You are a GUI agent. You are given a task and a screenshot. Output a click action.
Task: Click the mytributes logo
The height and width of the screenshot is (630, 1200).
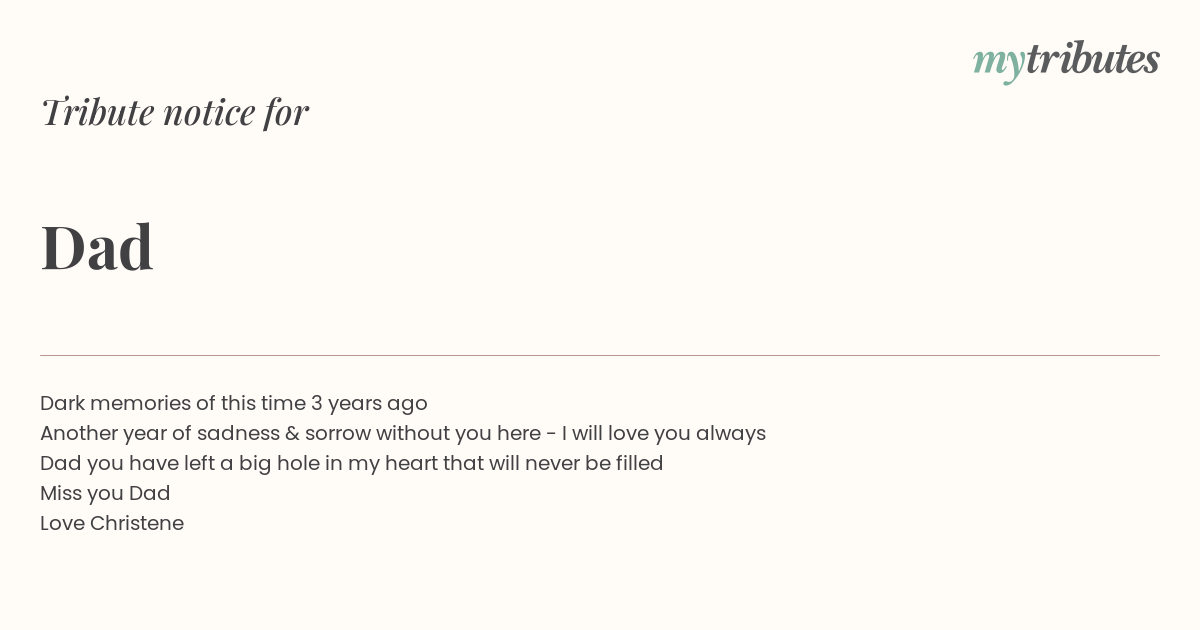[x=1066, y=60]
